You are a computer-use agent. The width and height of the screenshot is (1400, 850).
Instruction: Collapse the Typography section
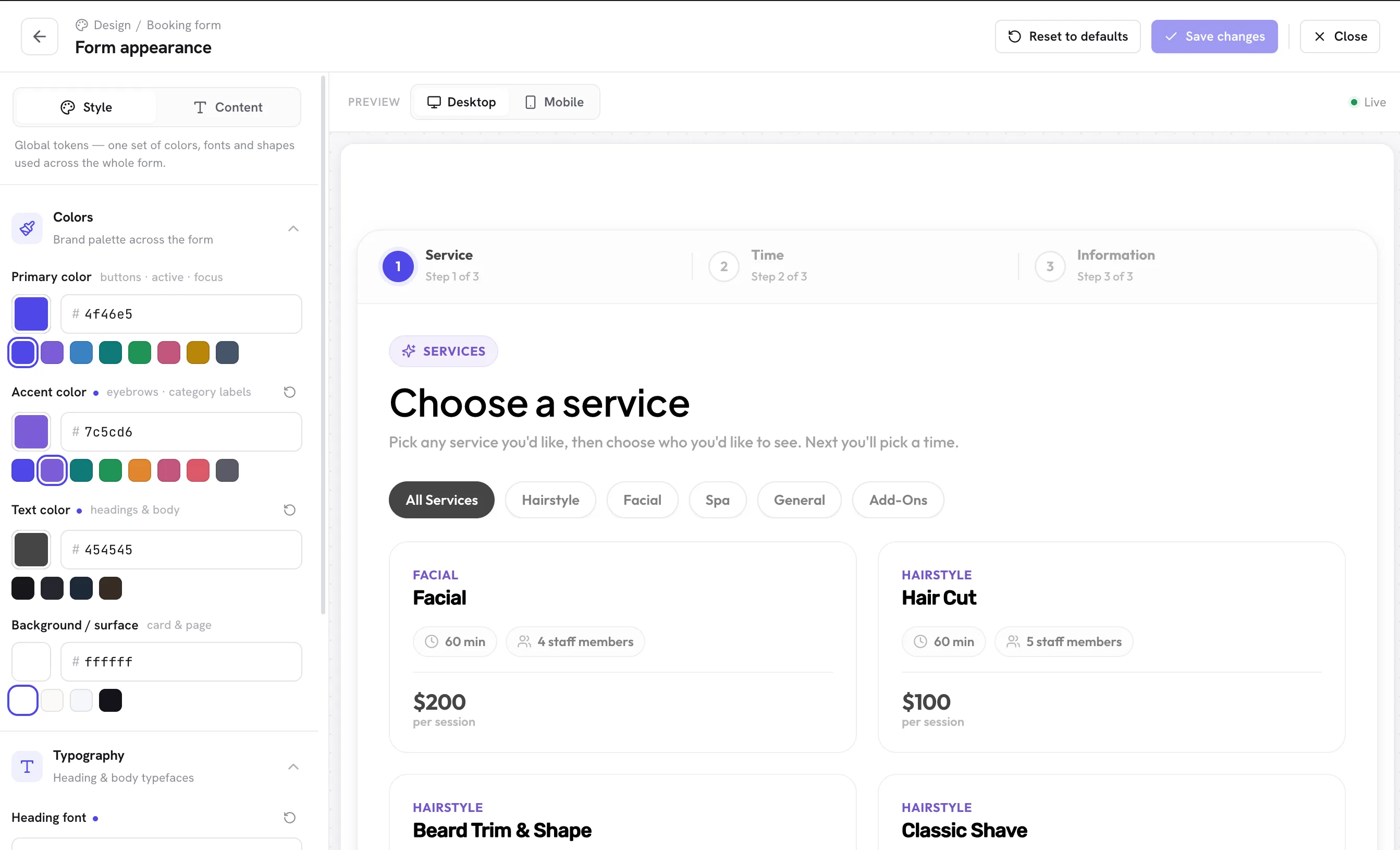pos(293,766)
